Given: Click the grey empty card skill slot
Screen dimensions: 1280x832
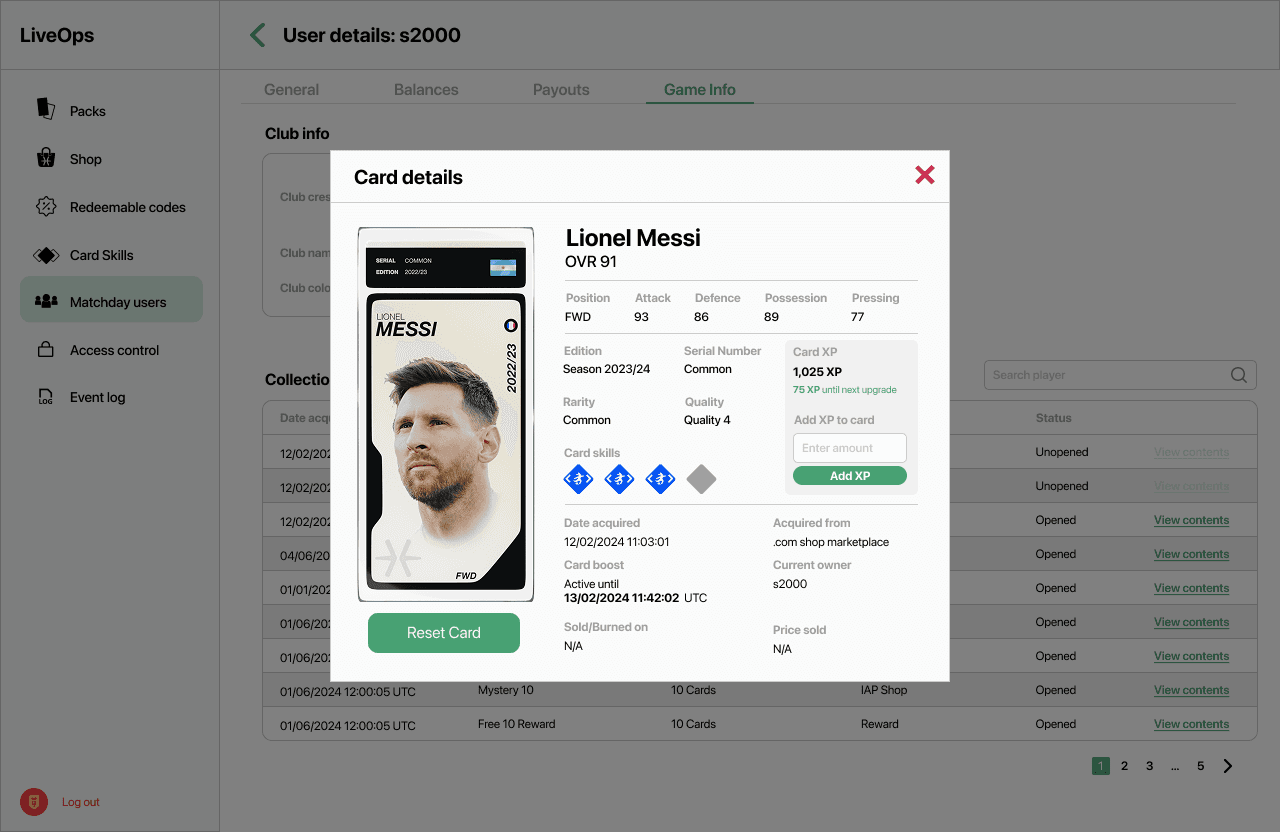Looking at the screenshot, I should 701,479.
